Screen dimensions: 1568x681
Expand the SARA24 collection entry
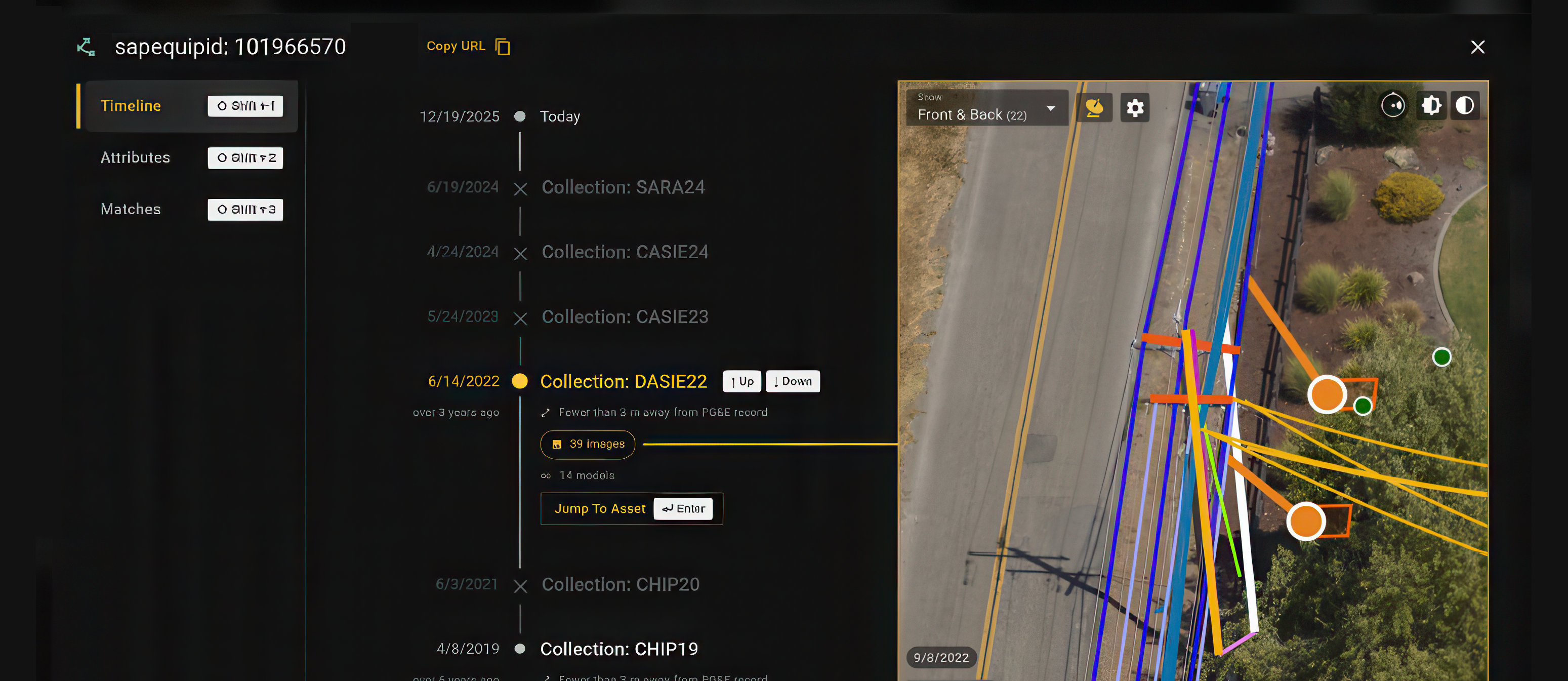623,187
